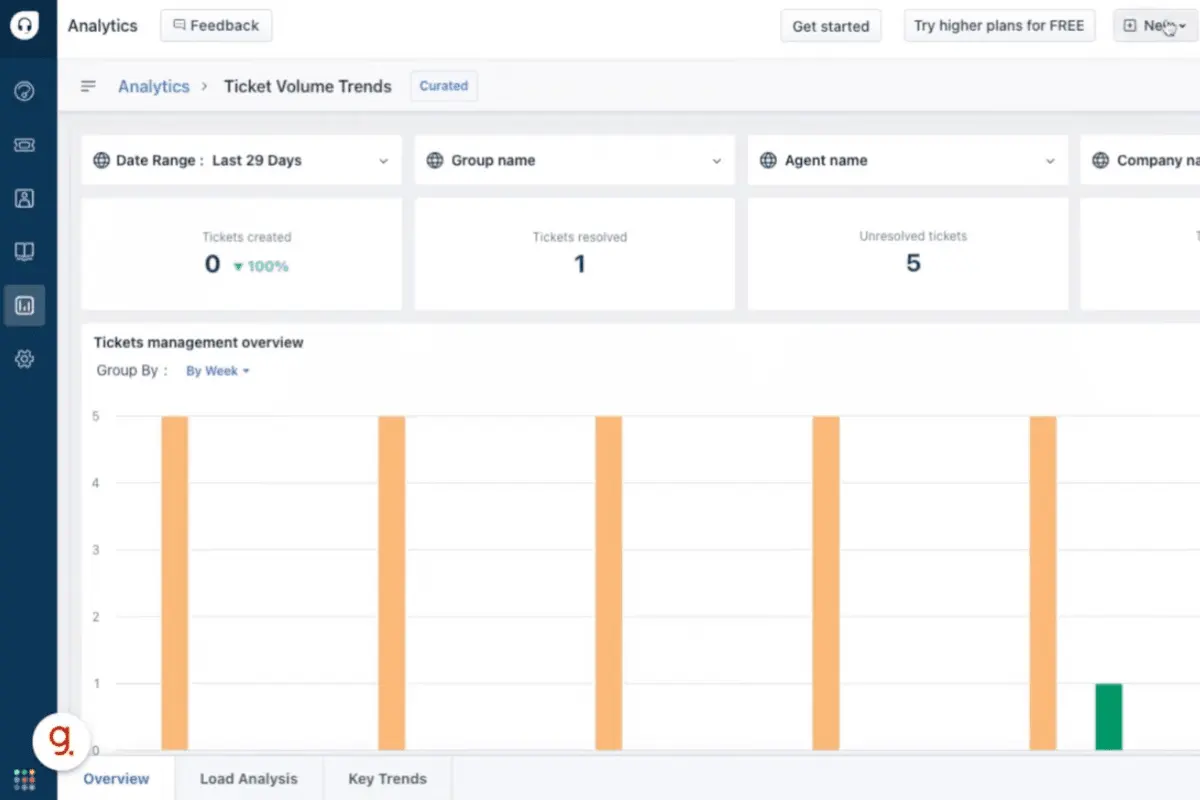Open the Solutions book icon in sidebar
Image resolution: width=1200 pixels, height=800 pixels.
25,252
